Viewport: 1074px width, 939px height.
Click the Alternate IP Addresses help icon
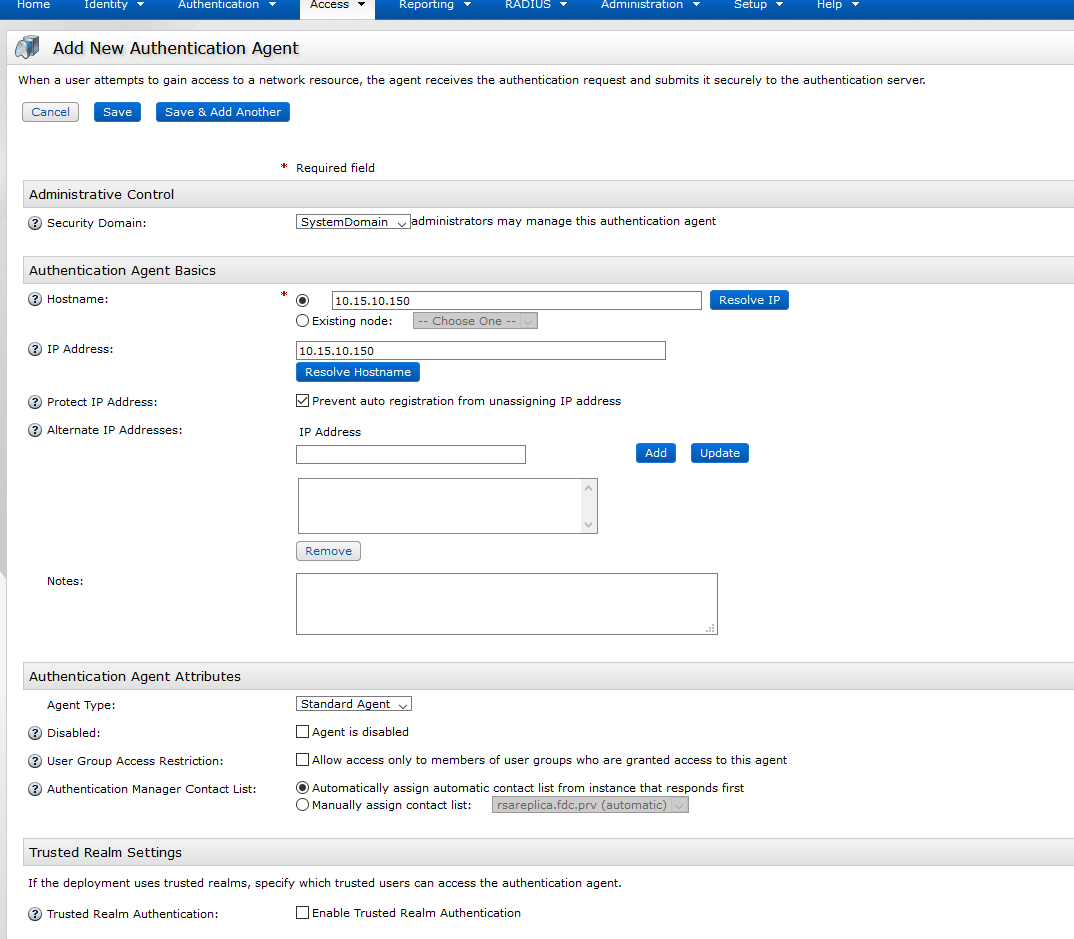coord(36,430)
